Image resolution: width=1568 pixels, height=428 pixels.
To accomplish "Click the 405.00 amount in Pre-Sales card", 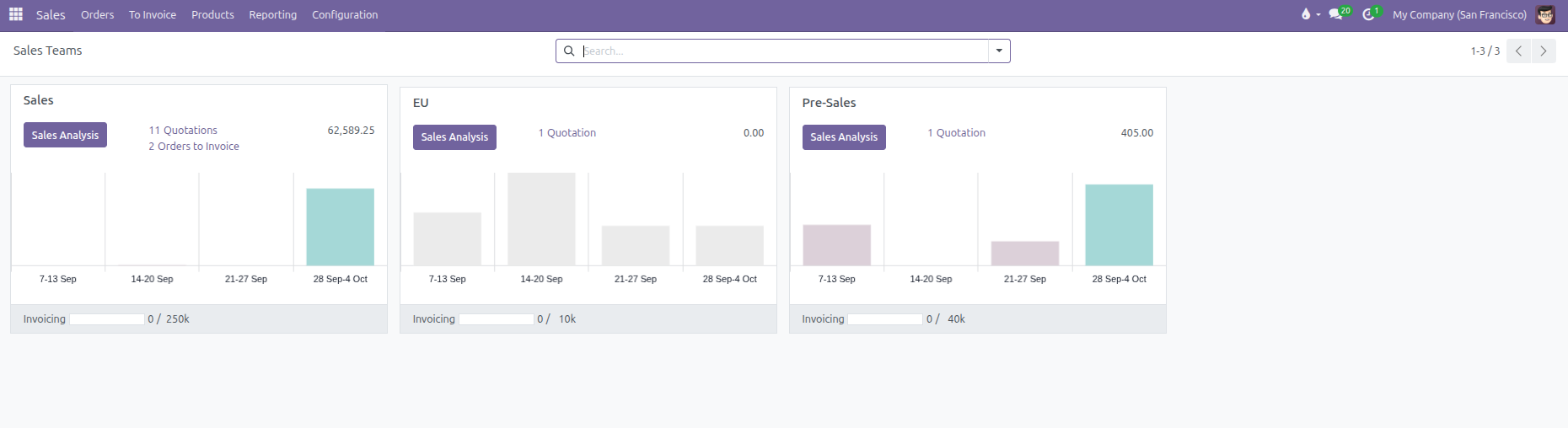I will point(1136,133).
